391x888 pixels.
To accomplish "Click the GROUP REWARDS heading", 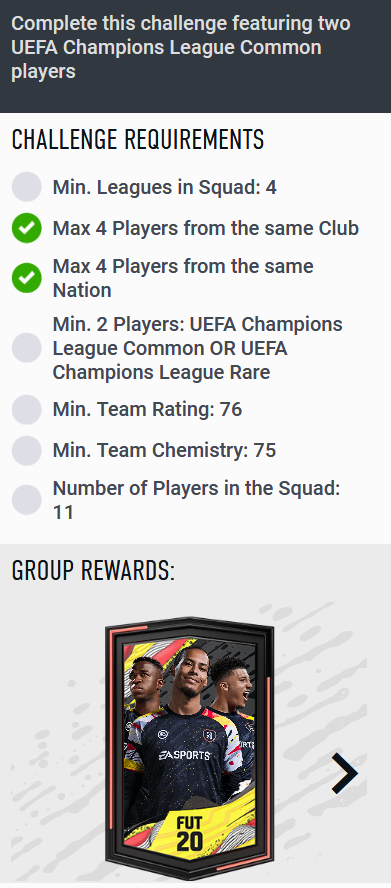I will 94,571.
